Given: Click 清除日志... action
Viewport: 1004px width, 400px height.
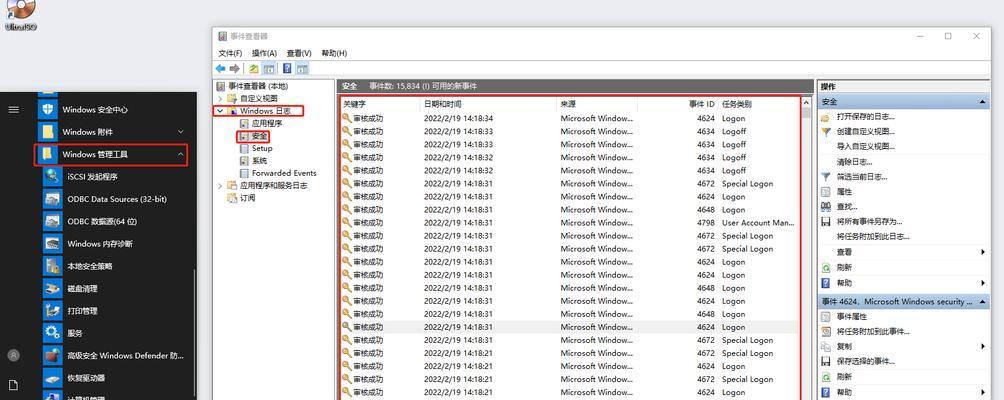Looking at the screenshot, I should coord(854,161).
